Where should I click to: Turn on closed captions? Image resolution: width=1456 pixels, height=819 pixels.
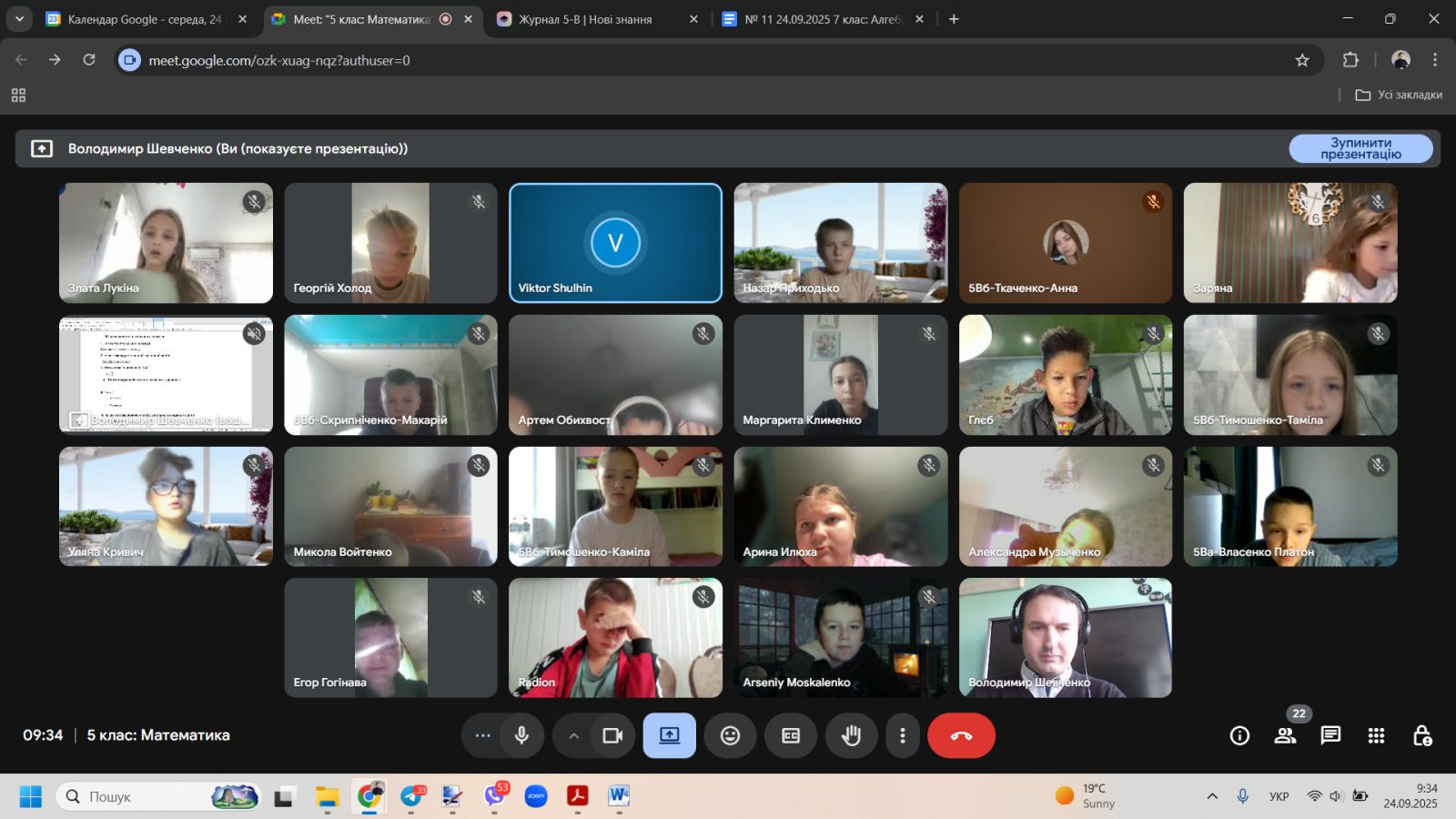tap(791, 735)
